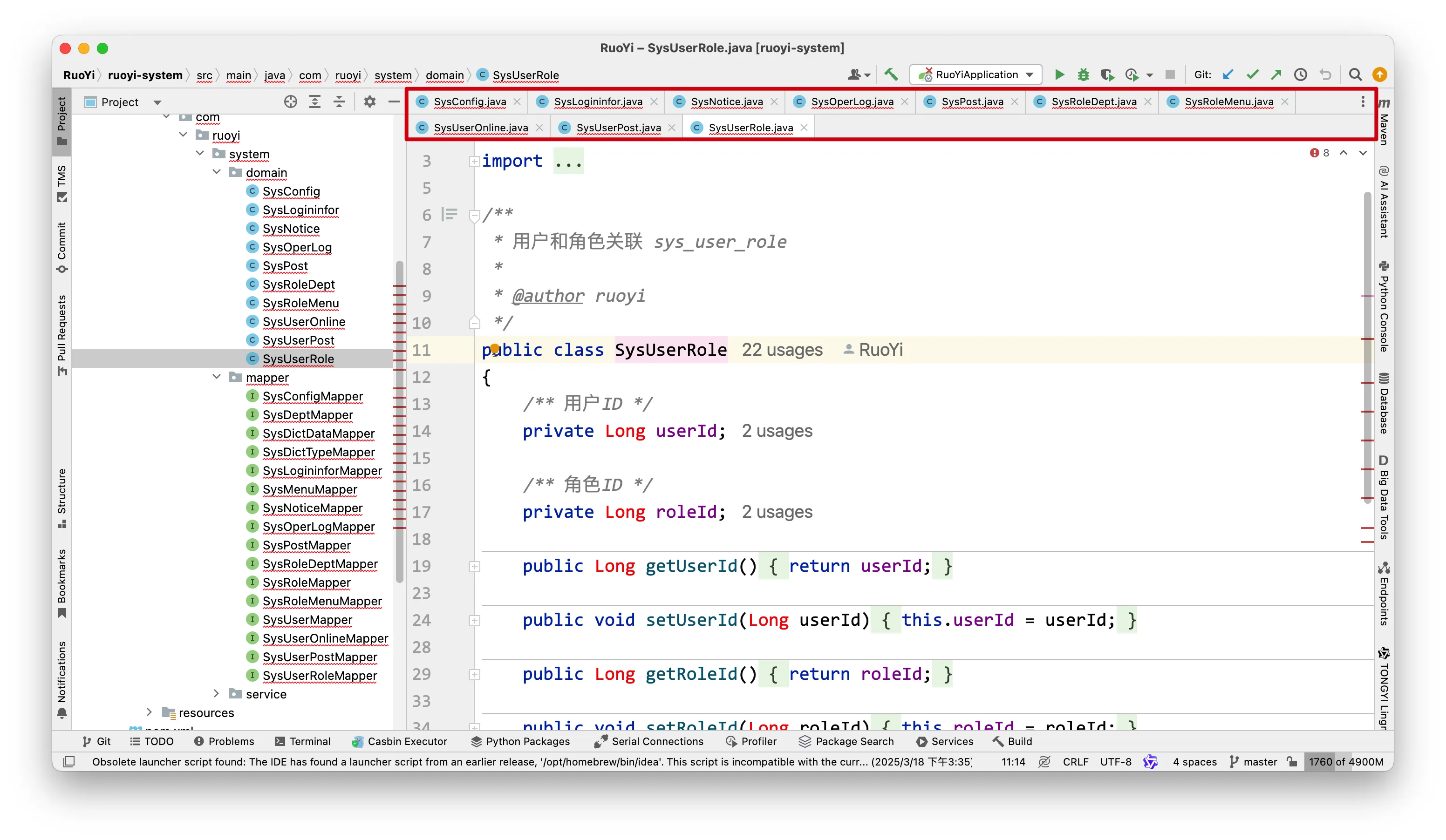Open Commit tool window on left bar
The height and width of the screenshot is (840, 1446).
62,248
